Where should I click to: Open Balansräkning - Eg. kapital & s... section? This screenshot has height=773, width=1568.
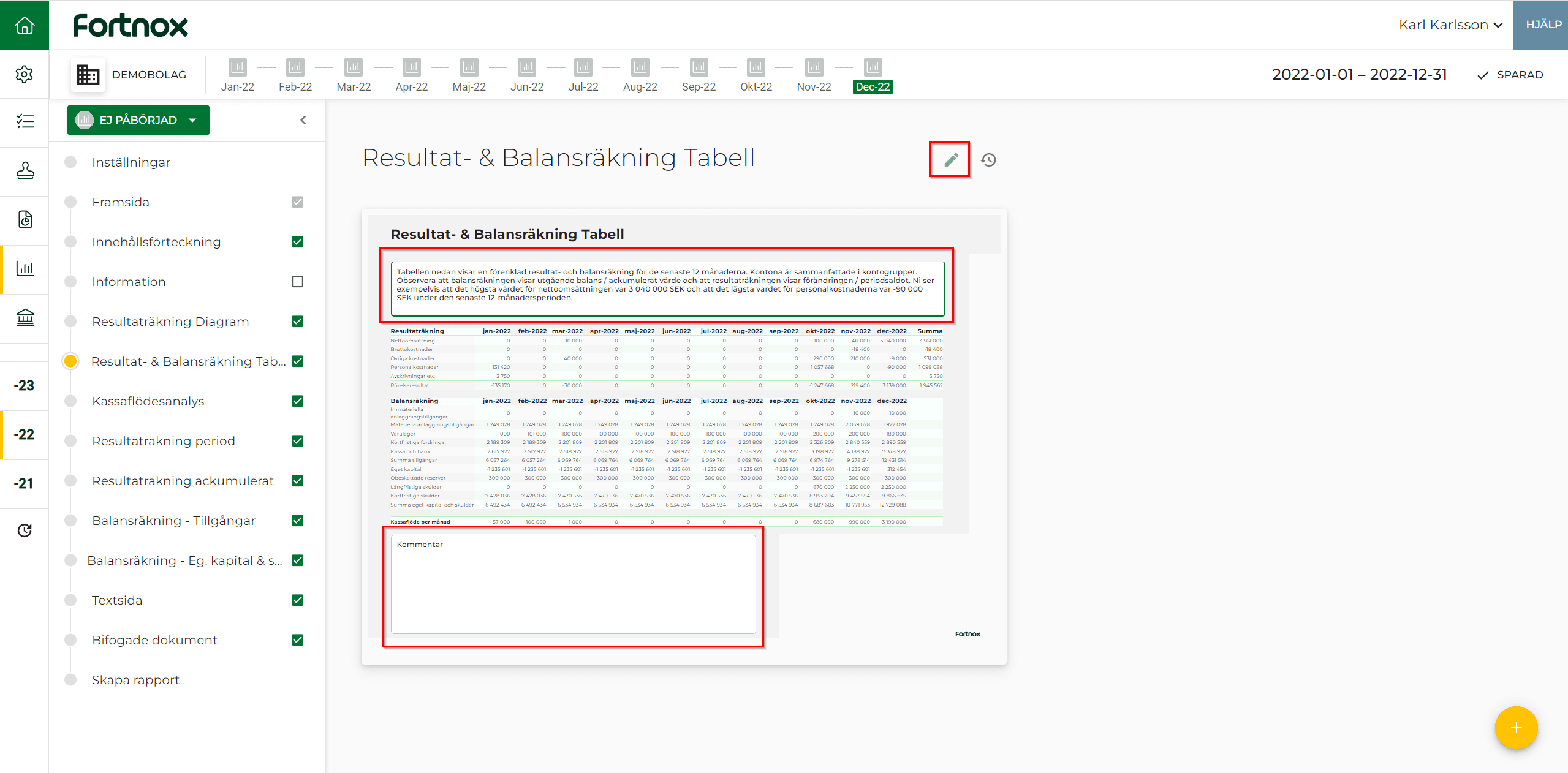[x=184, y=560]
